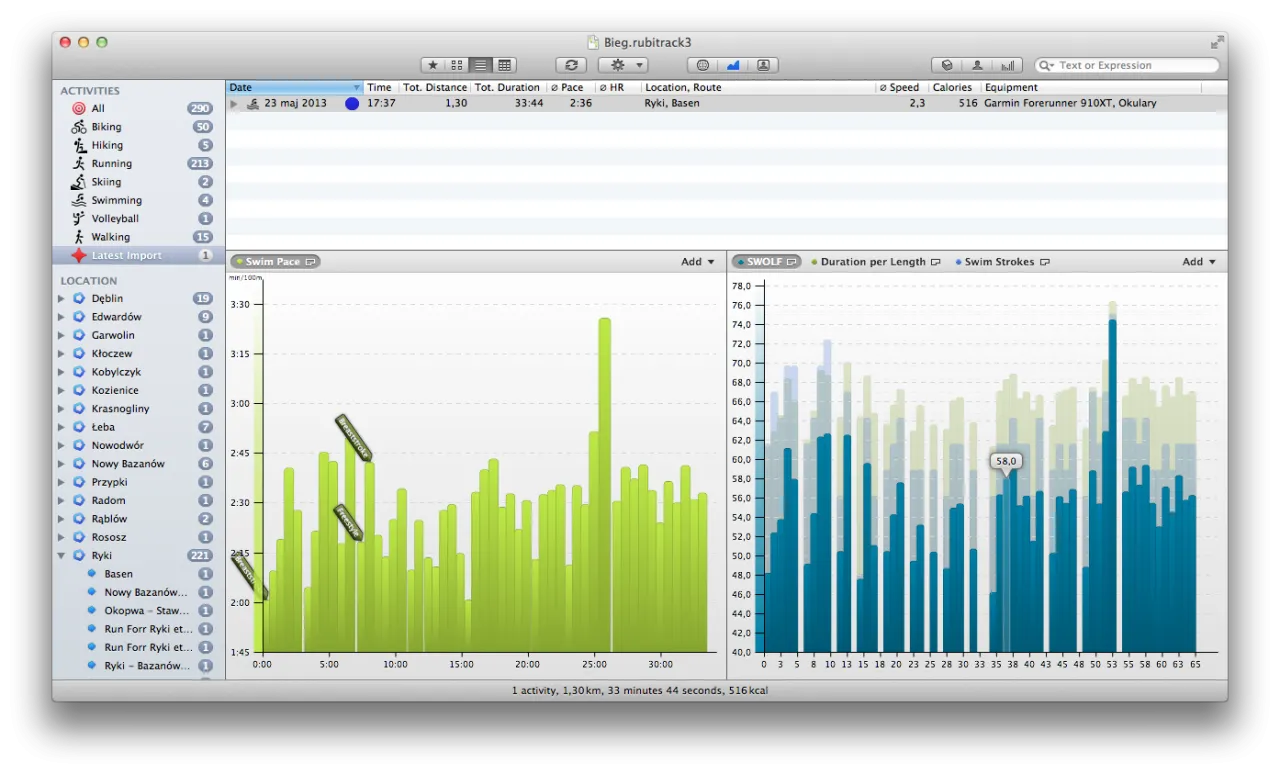This screenshot has height=774, width=1280.
Task: Open the athlete profile icon
Action: 977,65
